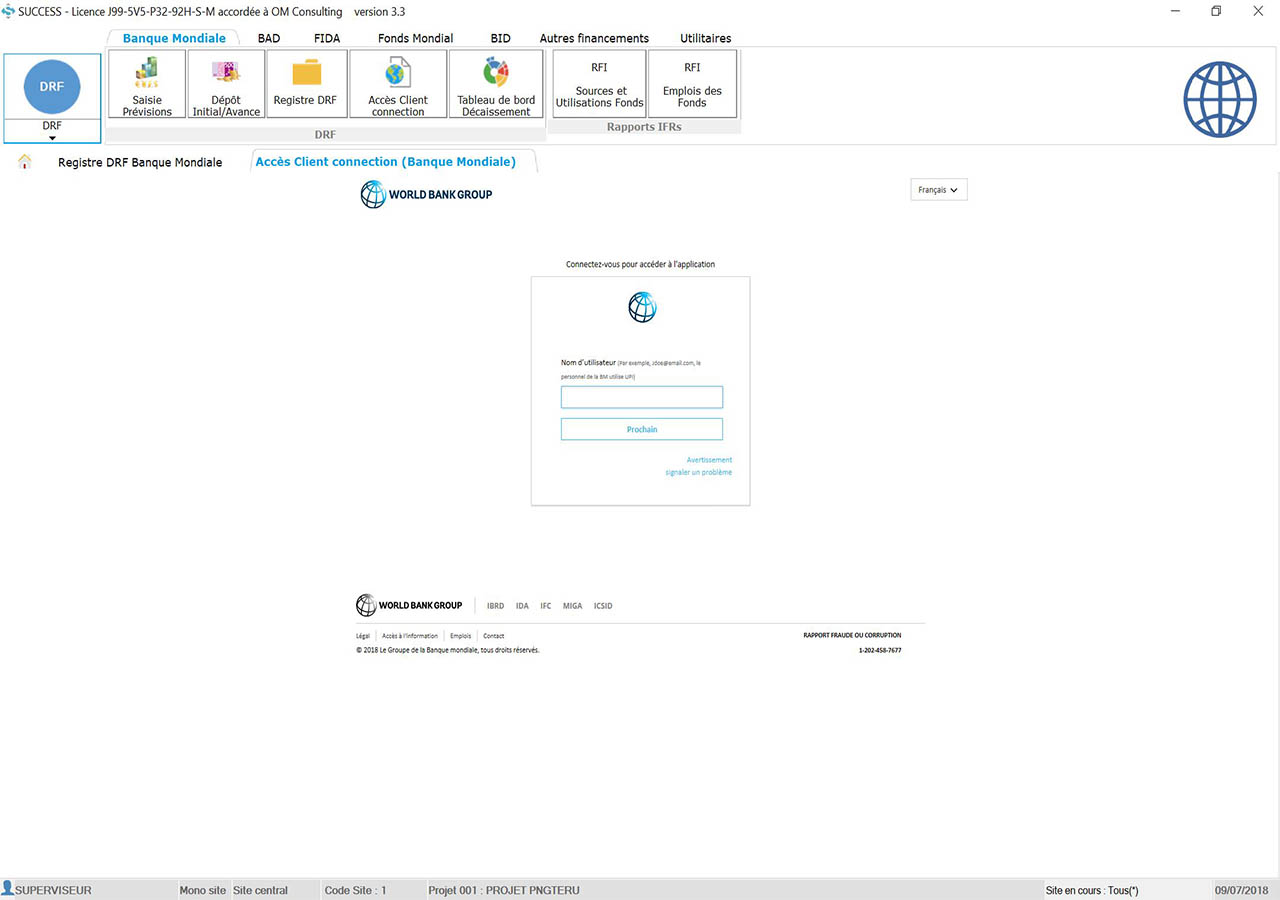The image size is (1280, 900).
Task: Open Emplois footer link
Action: tap(460, 636)
